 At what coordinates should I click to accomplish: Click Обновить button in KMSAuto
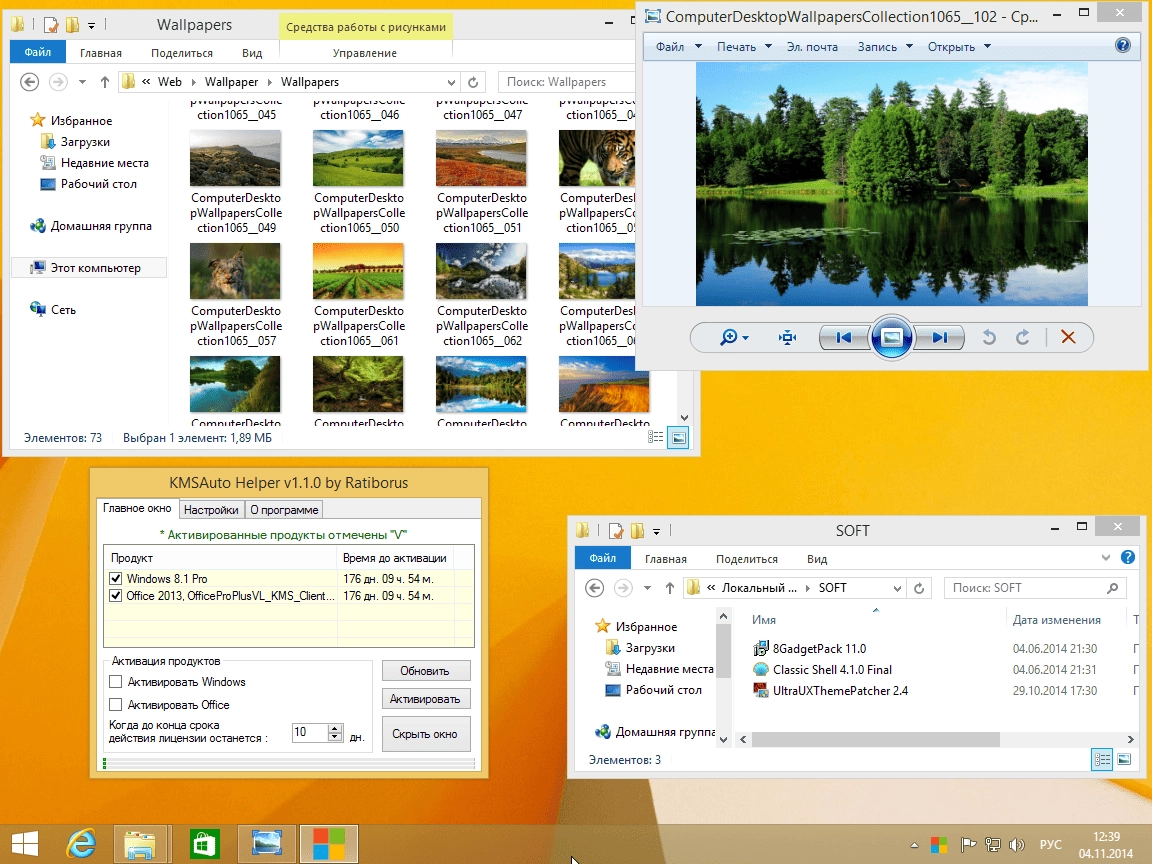(x=425, y=670)
